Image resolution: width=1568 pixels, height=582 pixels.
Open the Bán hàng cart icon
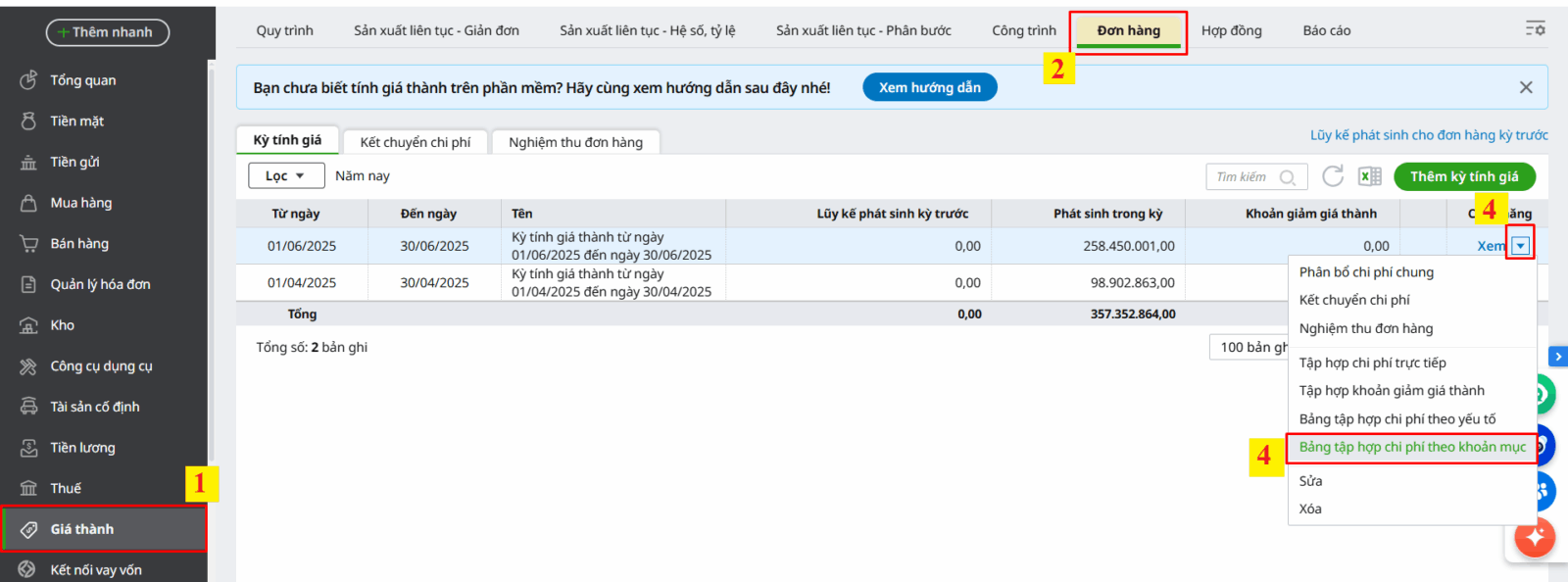[x=28, y=244]
